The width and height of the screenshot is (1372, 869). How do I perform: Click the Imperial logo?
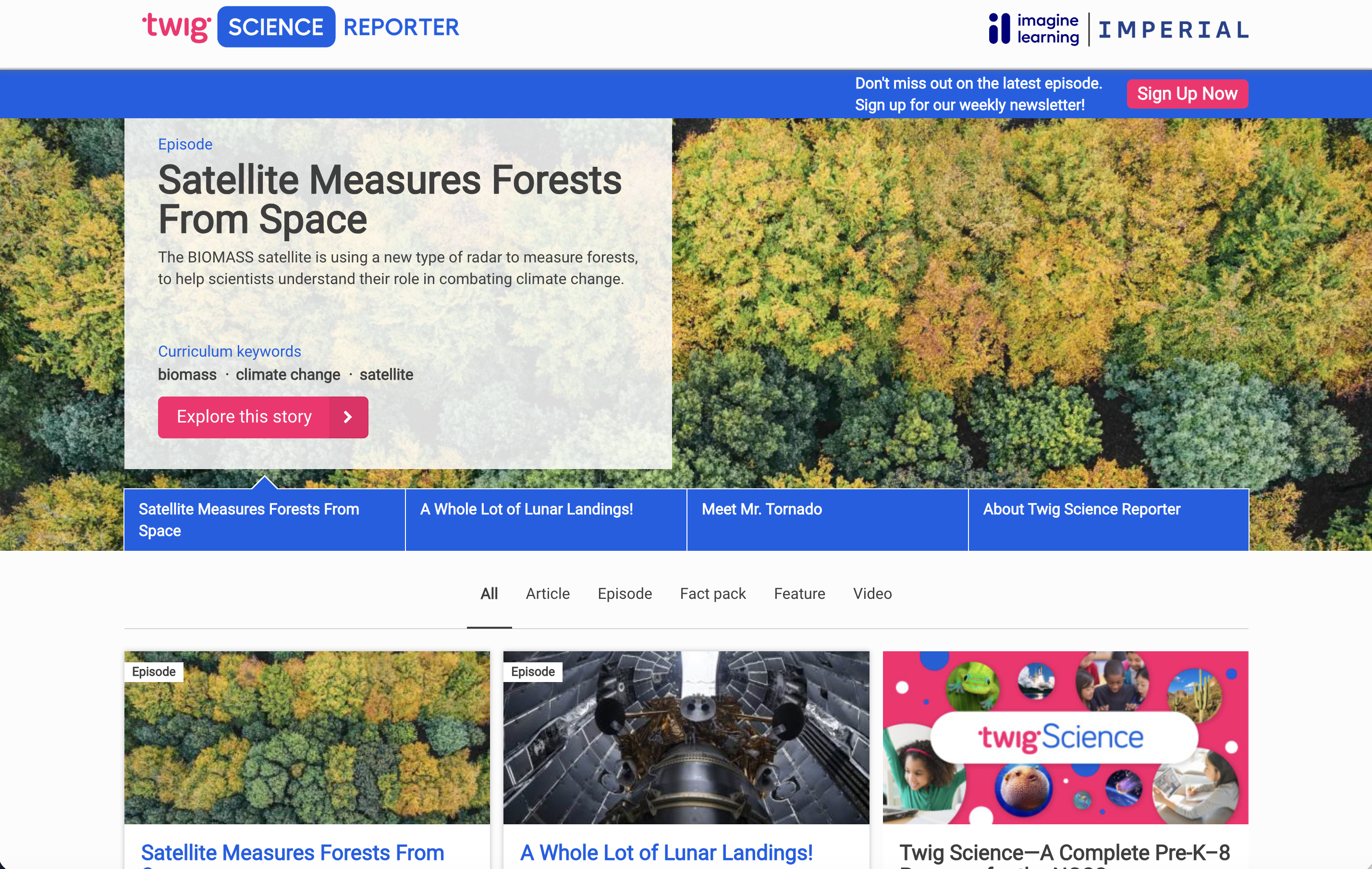click(1173, 30)
